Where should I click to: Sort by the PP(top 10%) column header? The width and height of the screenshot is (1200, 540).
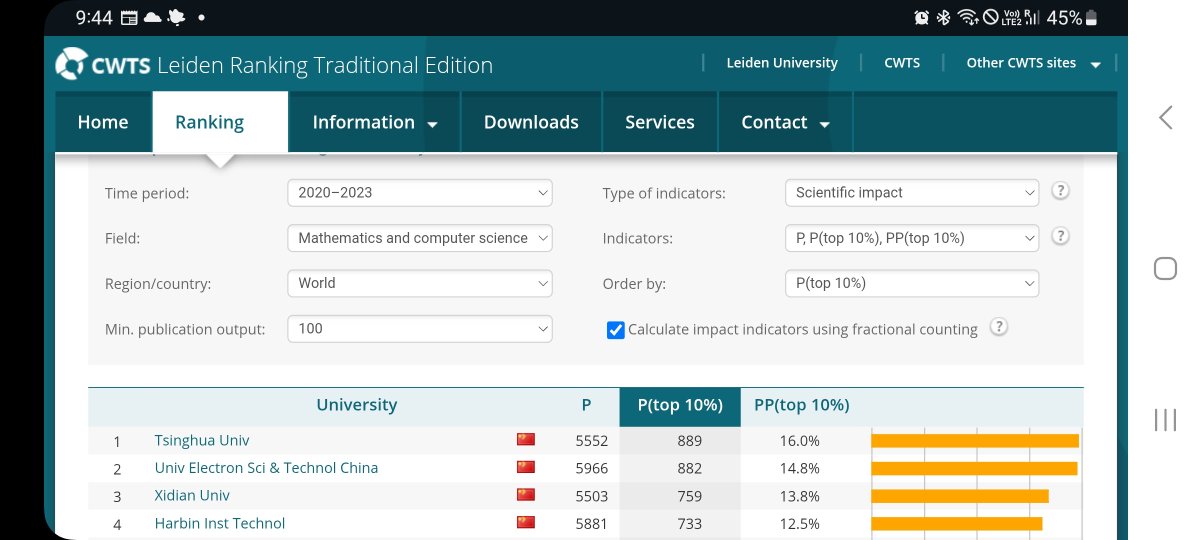click(802, 405)
